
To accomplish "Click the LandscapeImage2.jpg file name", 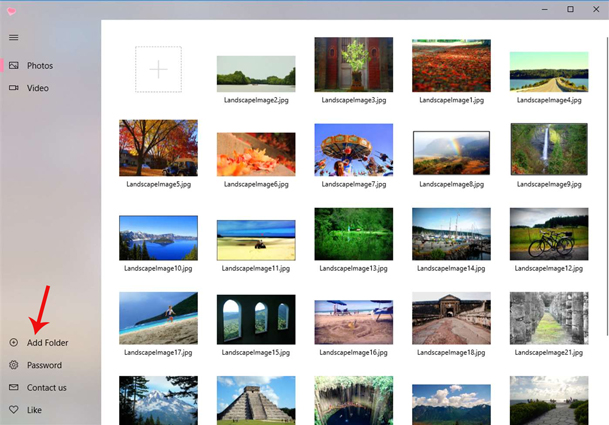I will tap(256, 100).
